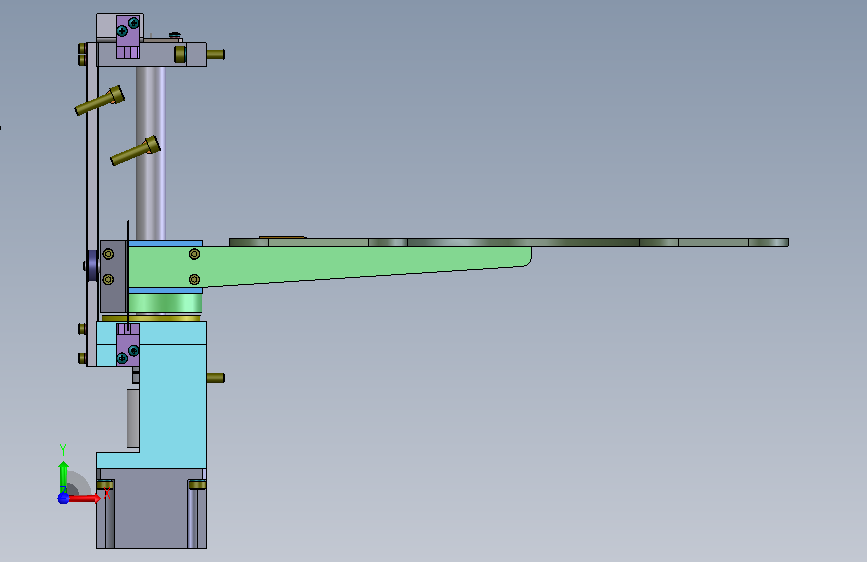Screen dimensions: 867x562
Task: Select the motor mounting bolt at the motor's top right
Action: [197, 485]
